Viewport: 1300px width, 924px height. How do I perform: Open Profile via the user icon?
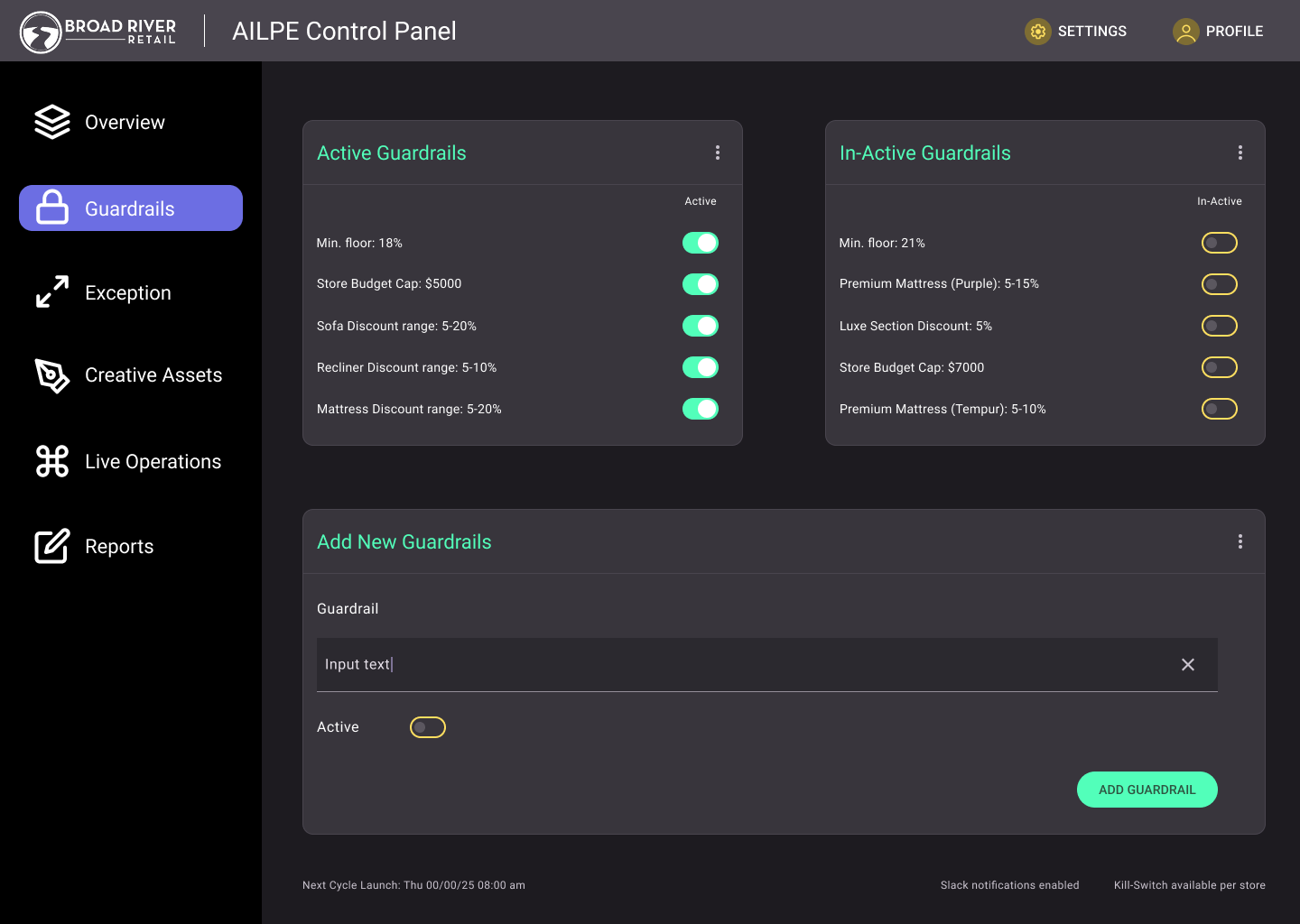pyautogui.click(x=1185, y=32)
